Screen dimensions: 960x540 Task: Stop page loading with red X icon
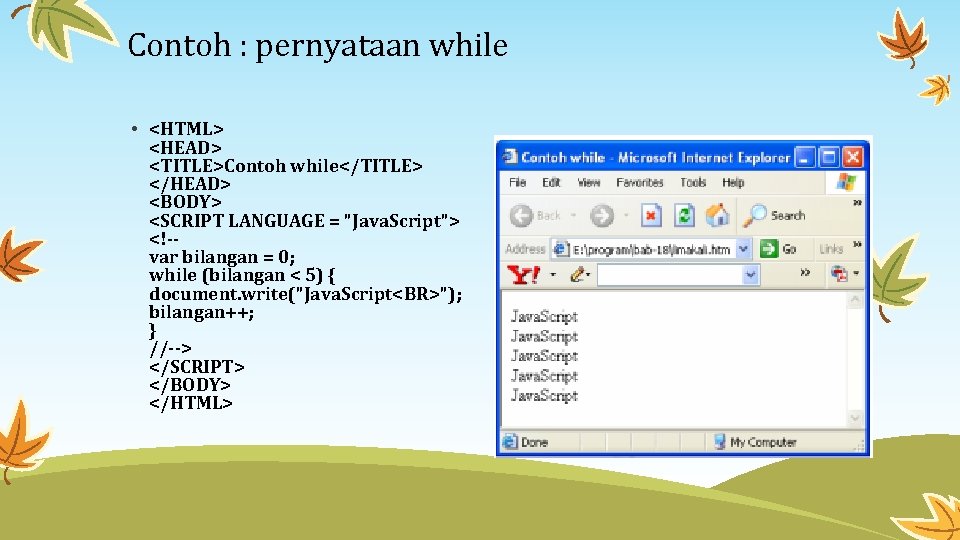[x=651, y=216]
